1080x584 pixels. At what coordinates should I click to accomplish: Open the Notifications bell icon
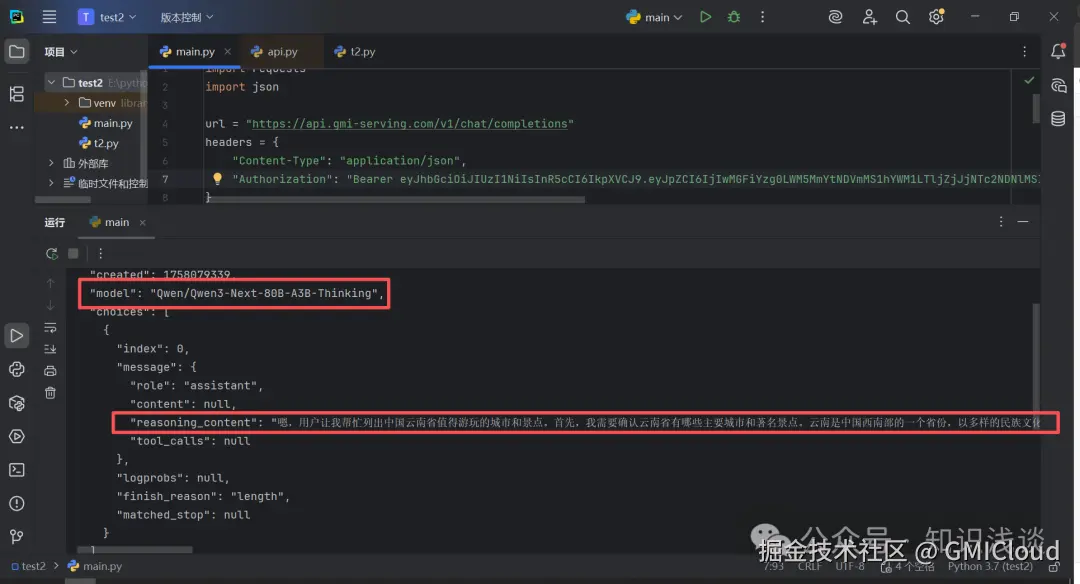(x=1058, y=51)
